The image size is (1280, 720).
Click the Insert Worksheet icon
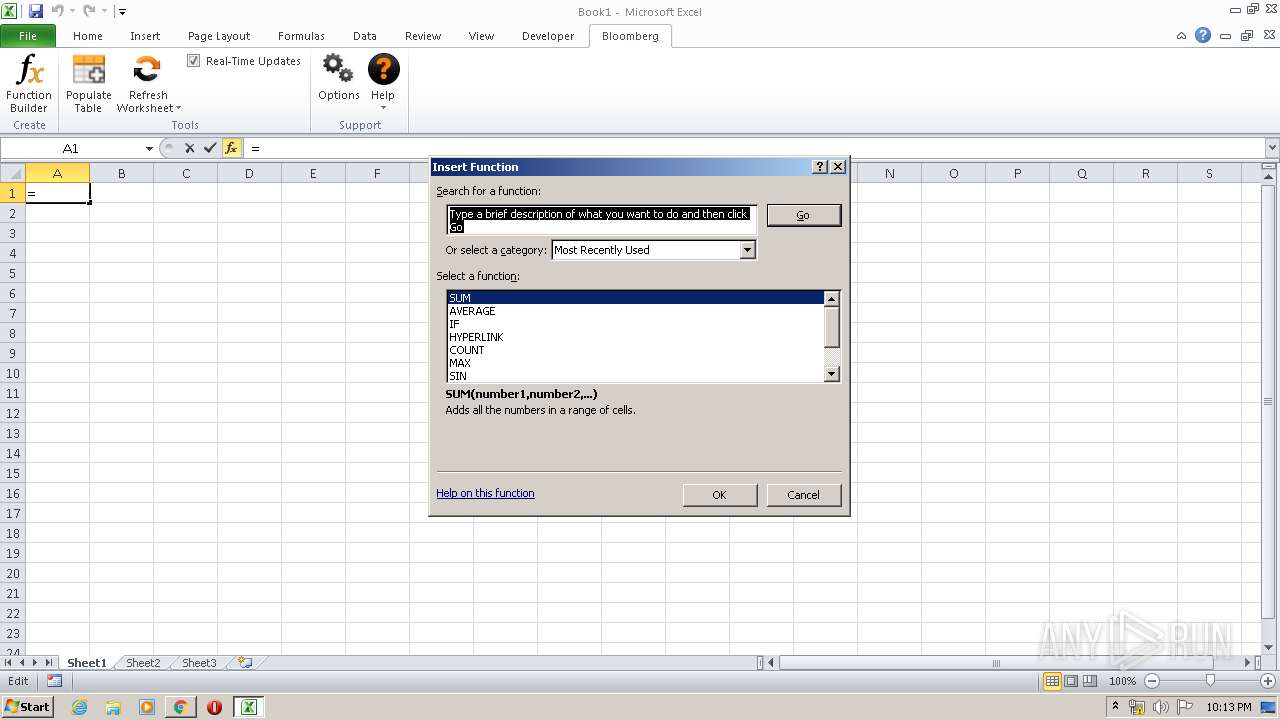point(245,663)
